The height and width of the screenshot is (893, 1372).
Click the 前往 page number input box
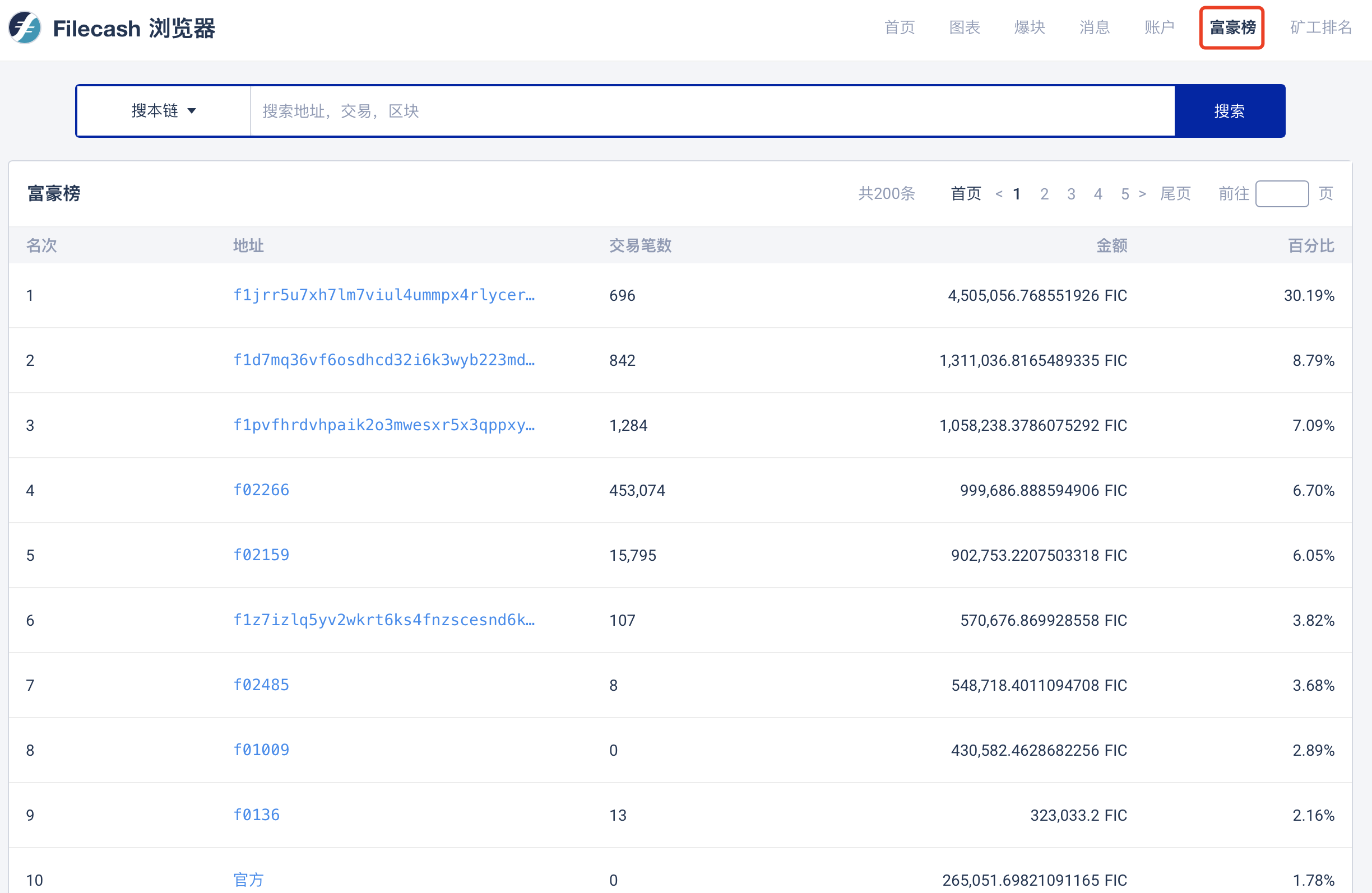point(1282,194)
